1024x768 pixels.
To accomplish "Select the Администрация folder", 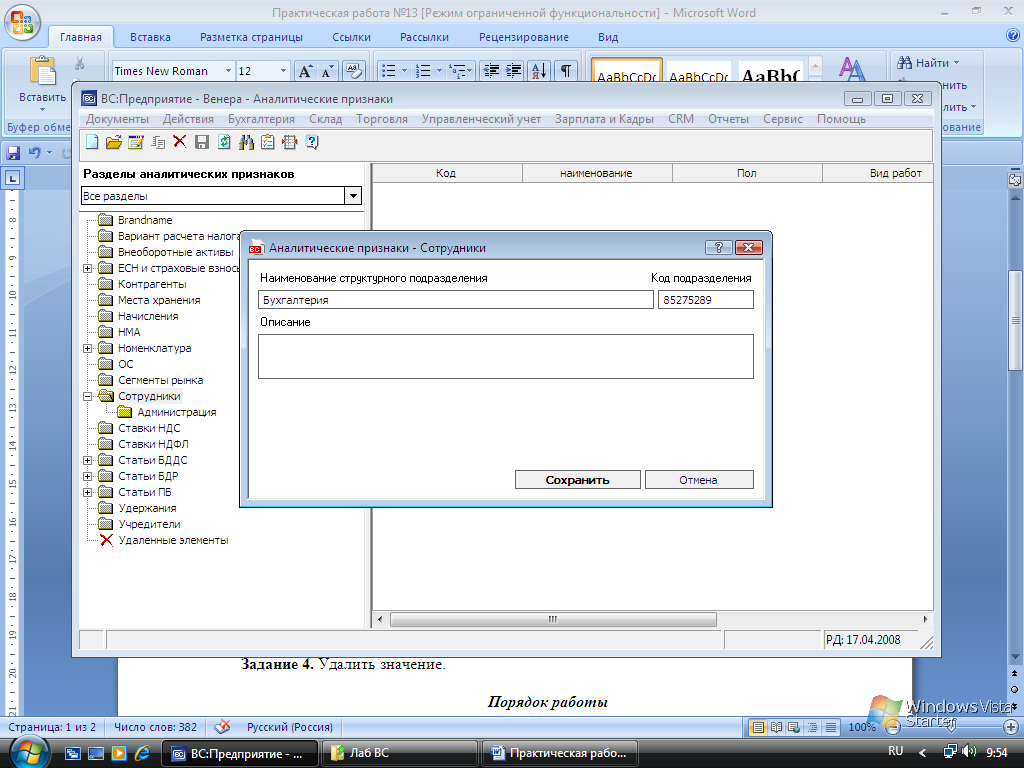I will [x=167, y=413].
